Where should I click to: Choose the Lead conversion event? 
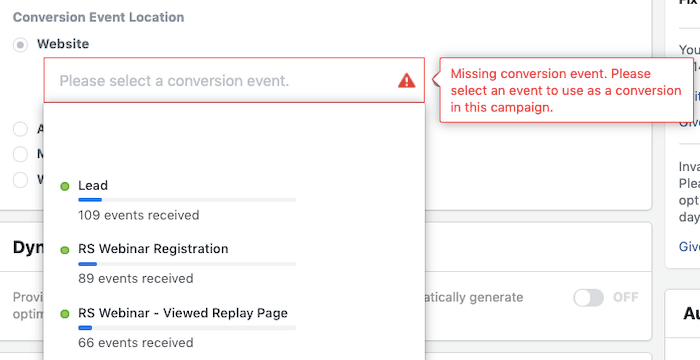tap(234, 200)
